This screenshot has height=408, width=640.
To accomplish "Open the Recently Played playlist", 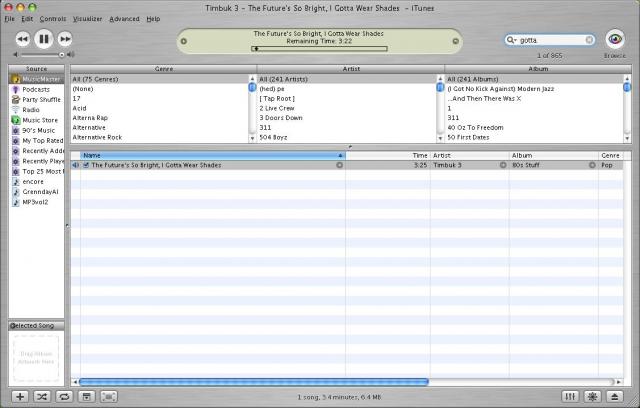I will point(36,161).
